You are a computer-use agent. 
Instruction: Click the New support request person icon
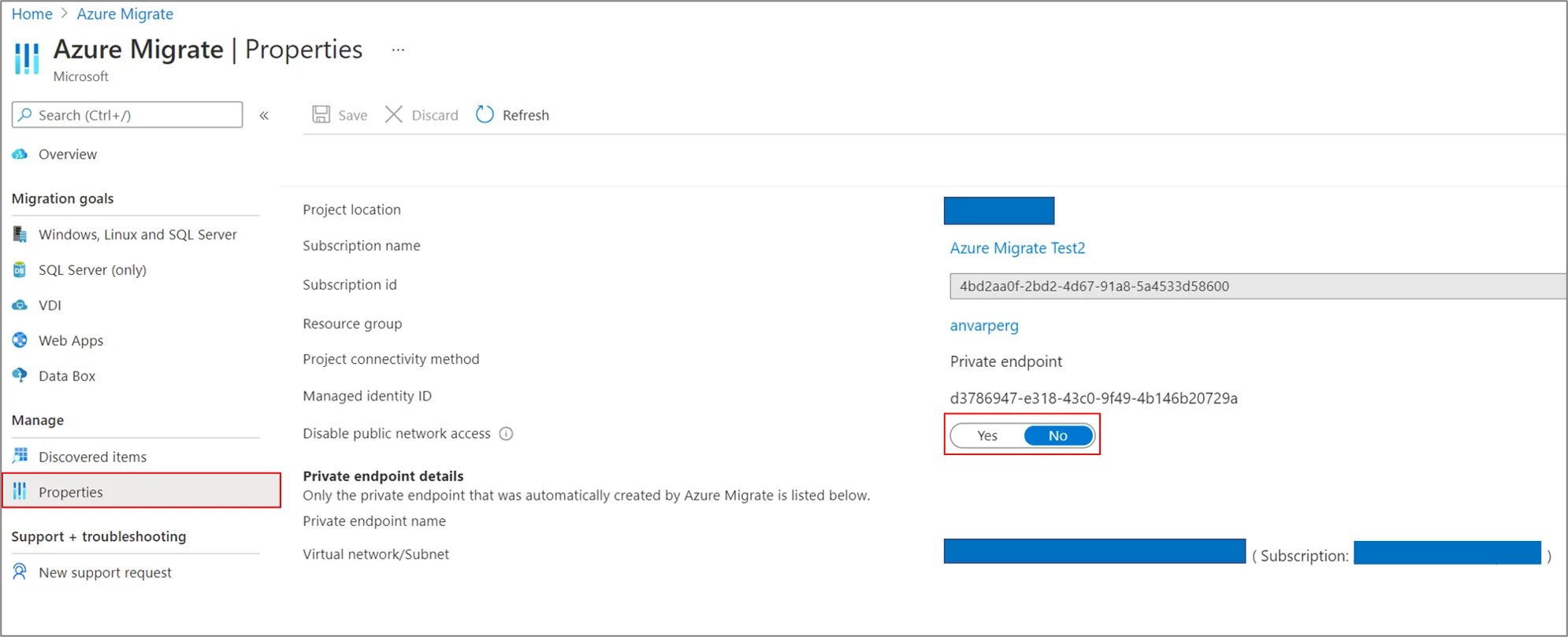coord(20,572)
